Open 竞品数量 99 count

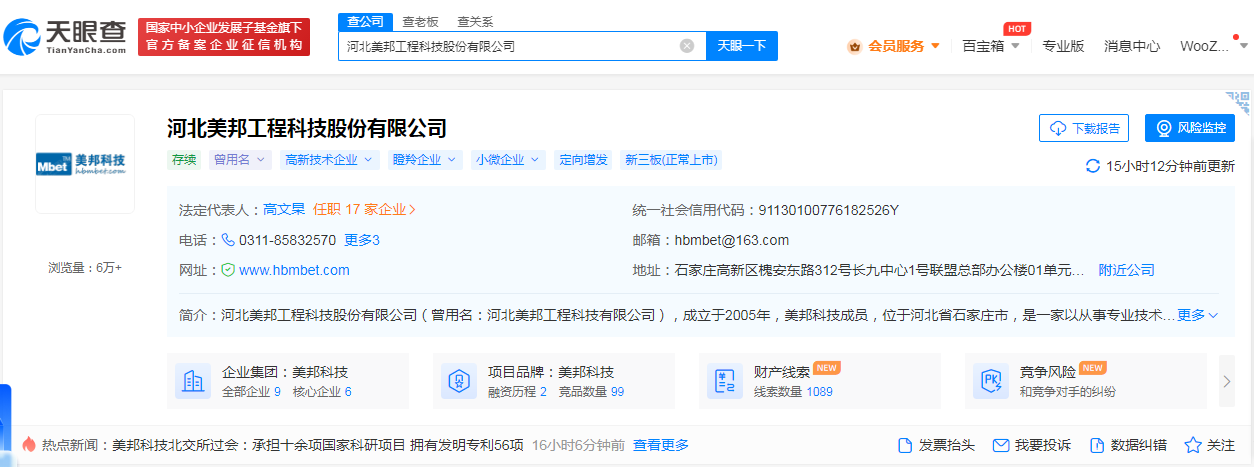[x=591, y=392]
